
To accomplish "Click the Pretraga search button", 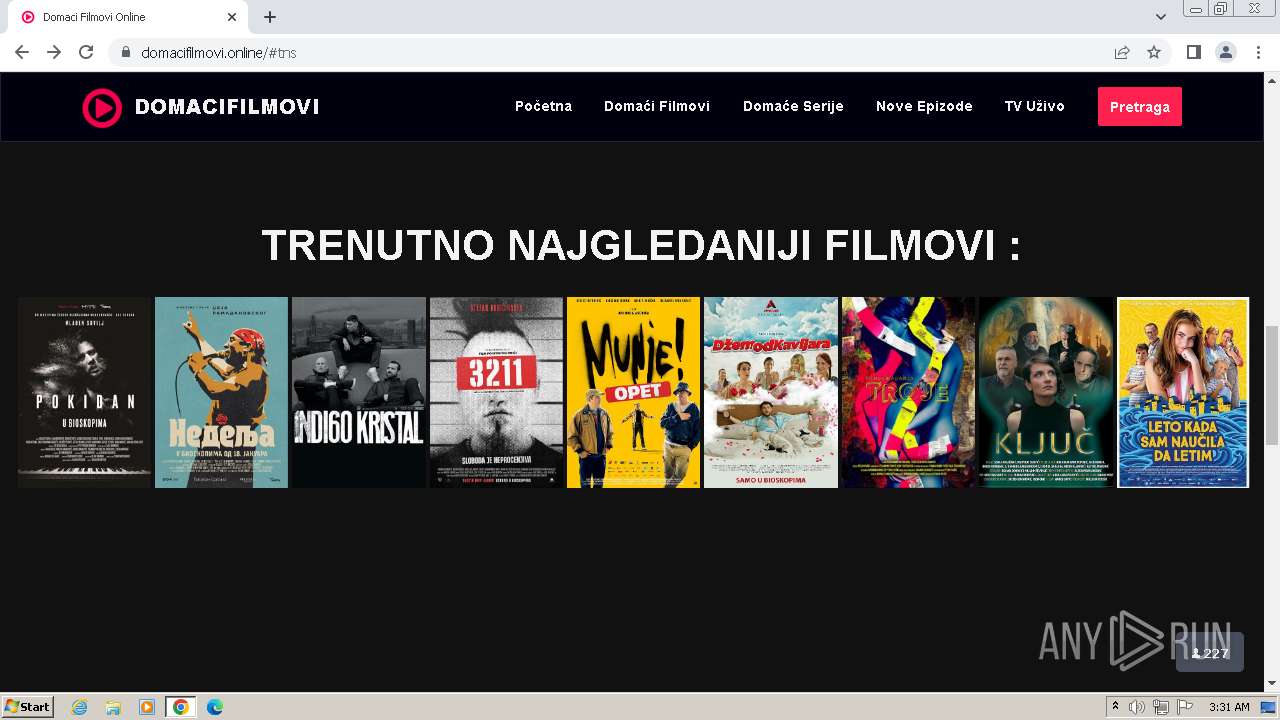I will pyautogui.click(x=1140, y=107).
